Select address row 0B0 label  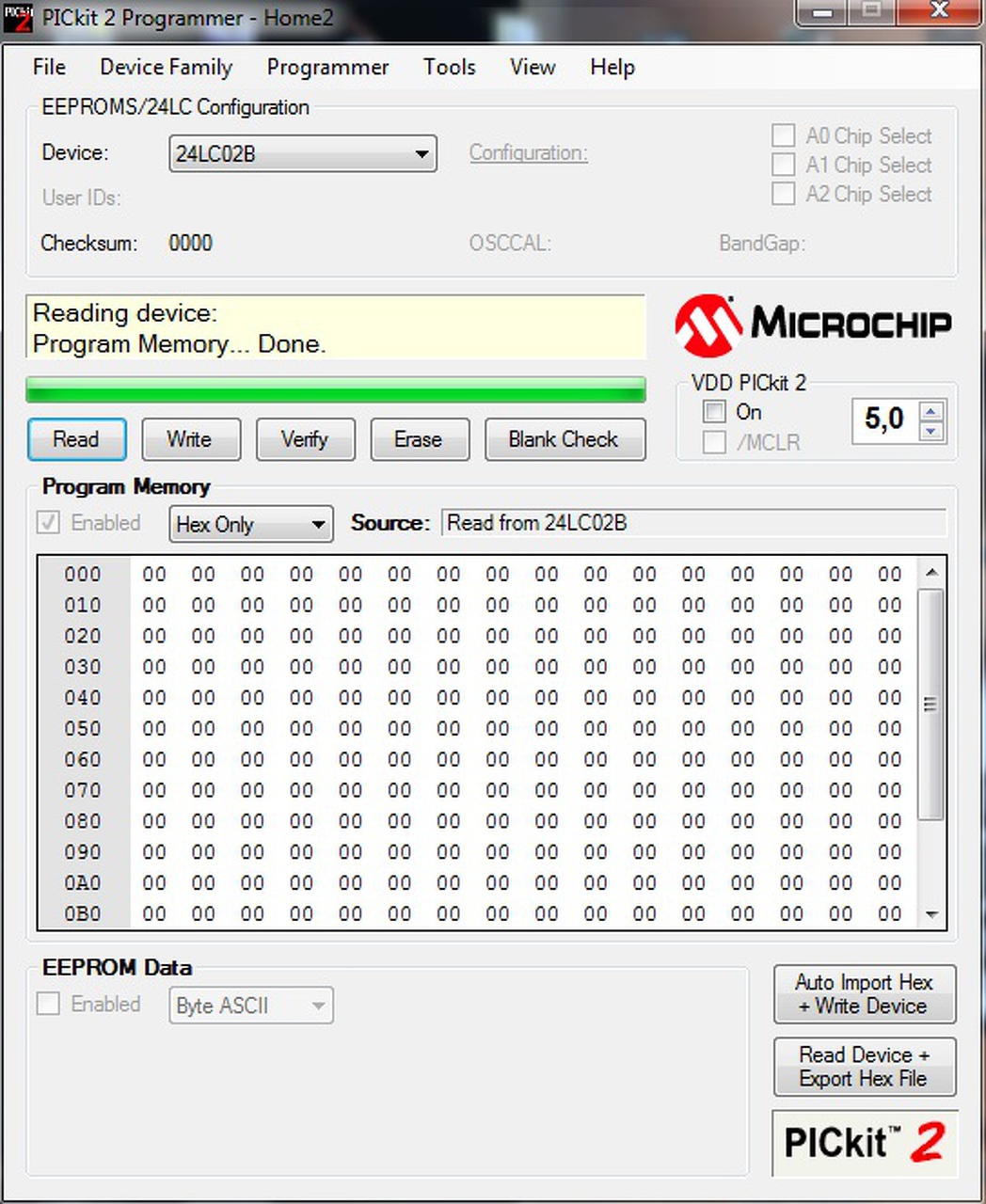click(x=83, y=913)
